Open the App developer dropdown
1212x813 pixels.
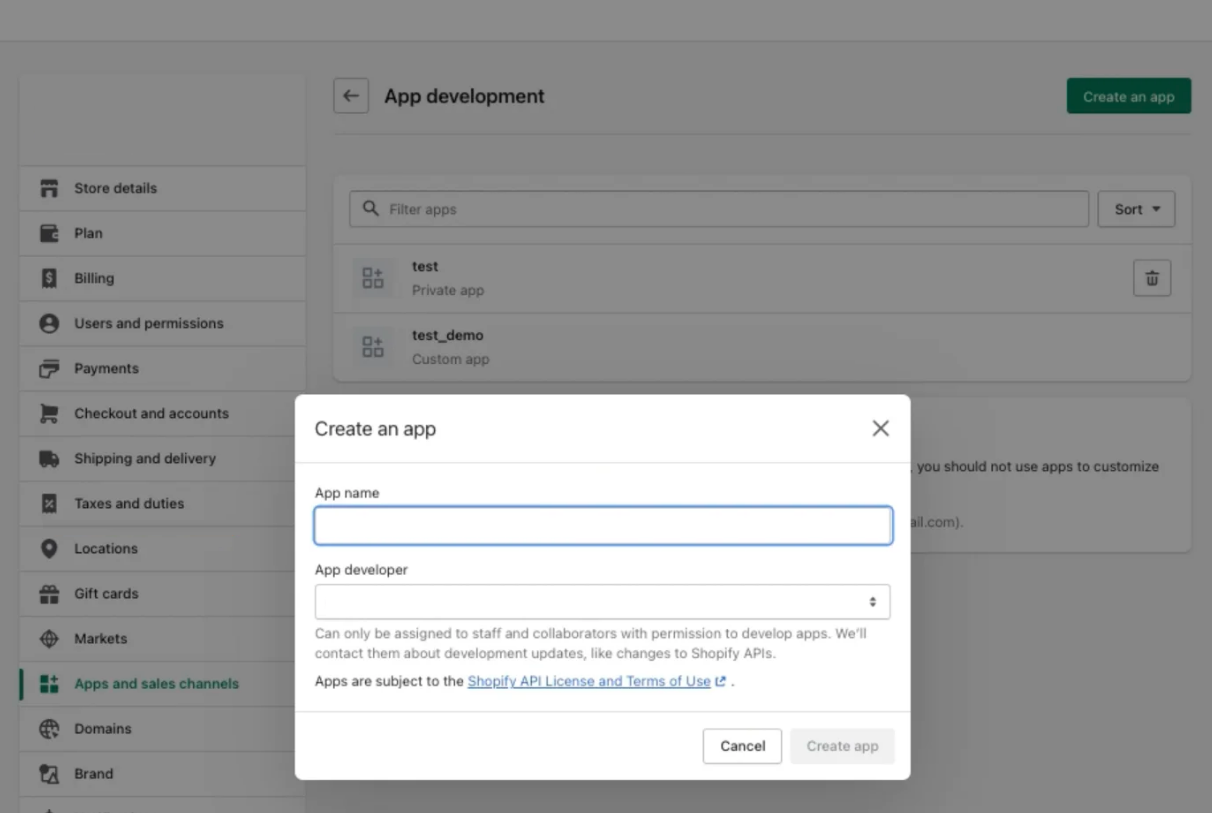[602, 602]
